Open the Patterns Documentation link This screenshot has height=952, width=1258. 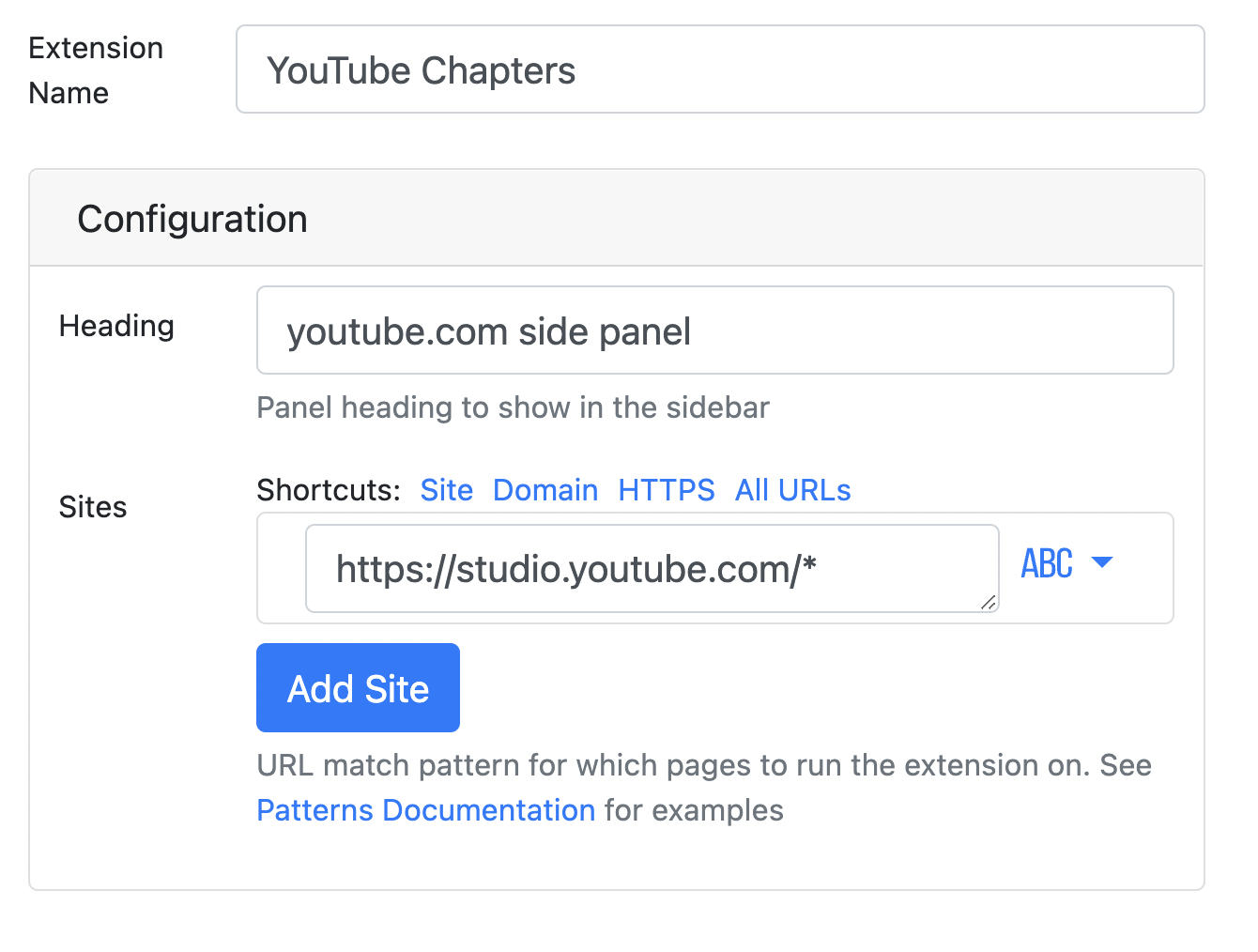coord(426,810)
